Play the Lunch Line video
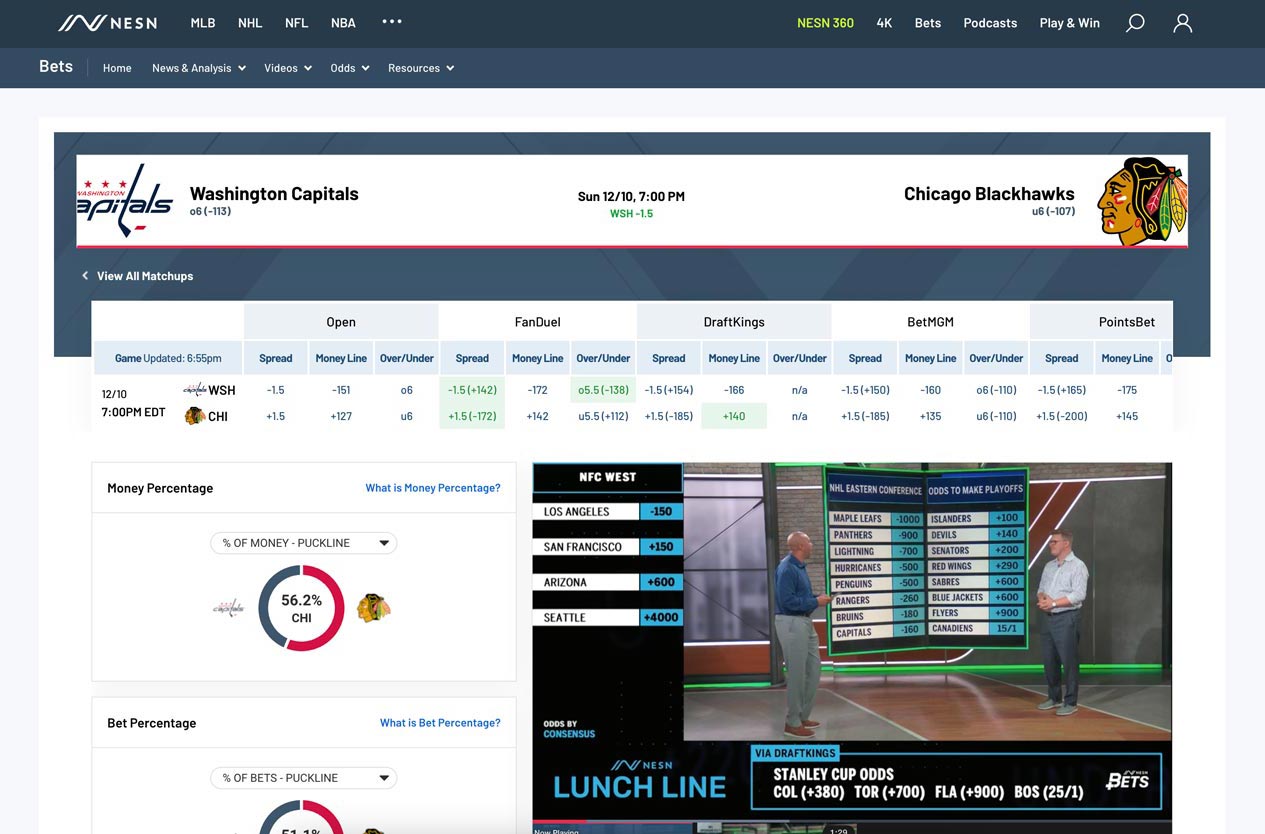This screenshot has width=1265, height=834. click(851, 640)
